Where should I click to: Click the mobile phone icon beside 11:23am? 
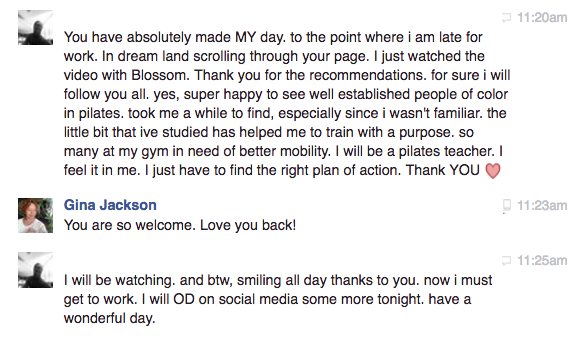[507, 206]
